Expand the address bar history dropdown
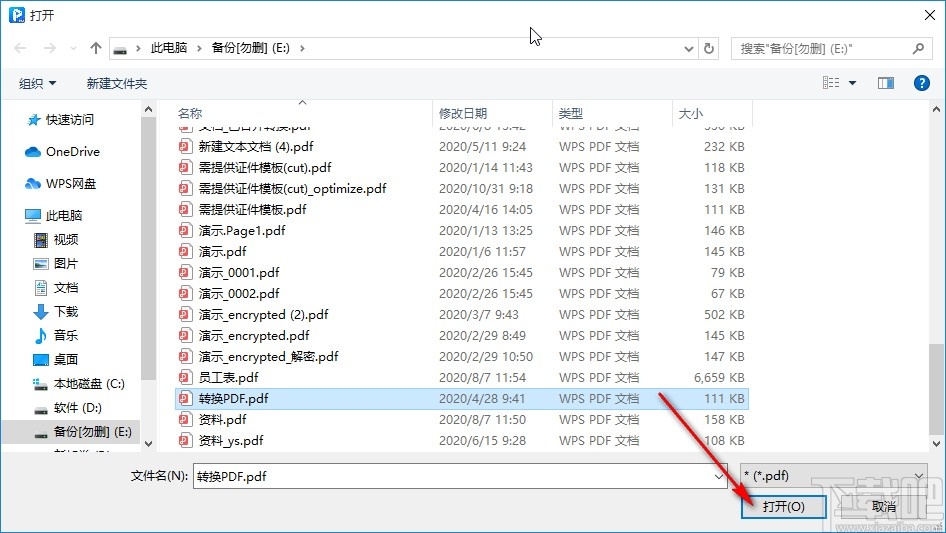 [688, 49]
